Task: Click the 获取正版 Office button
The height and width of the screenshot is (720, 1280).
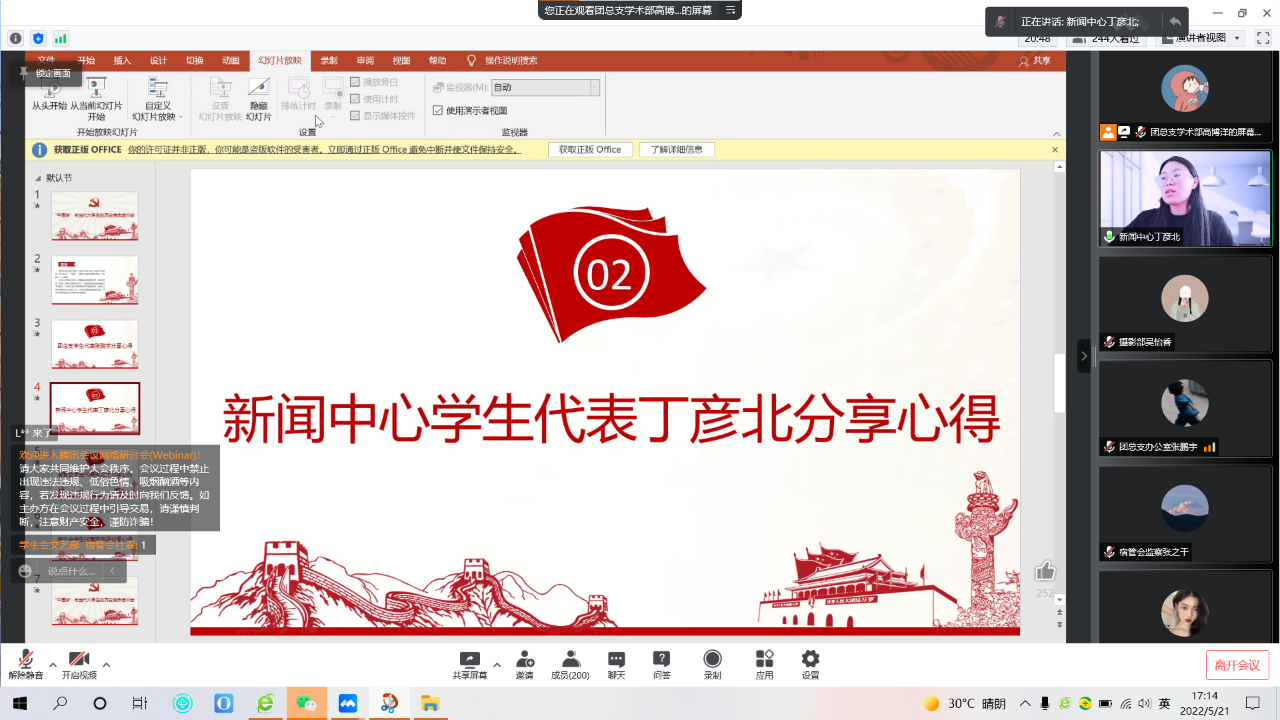Action: click(x=590, y=150)
